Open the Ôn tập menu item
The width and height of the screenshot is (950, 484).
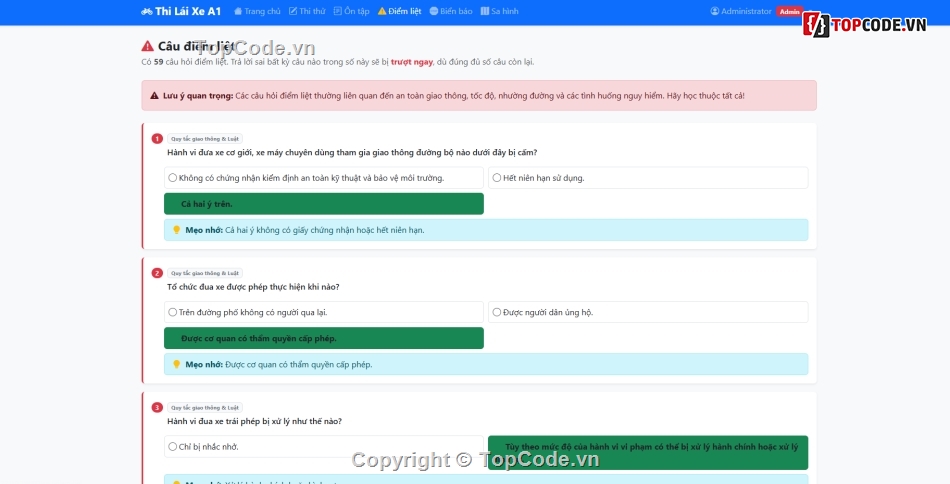pos(351,11)
